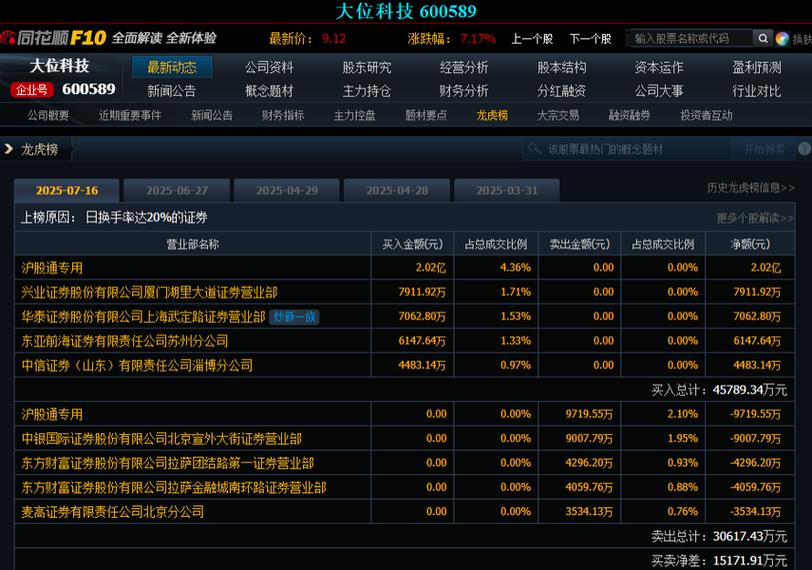Select the 2025-06-27 date tab
This screenshot has width=812, height=570.
click(177, 190)
